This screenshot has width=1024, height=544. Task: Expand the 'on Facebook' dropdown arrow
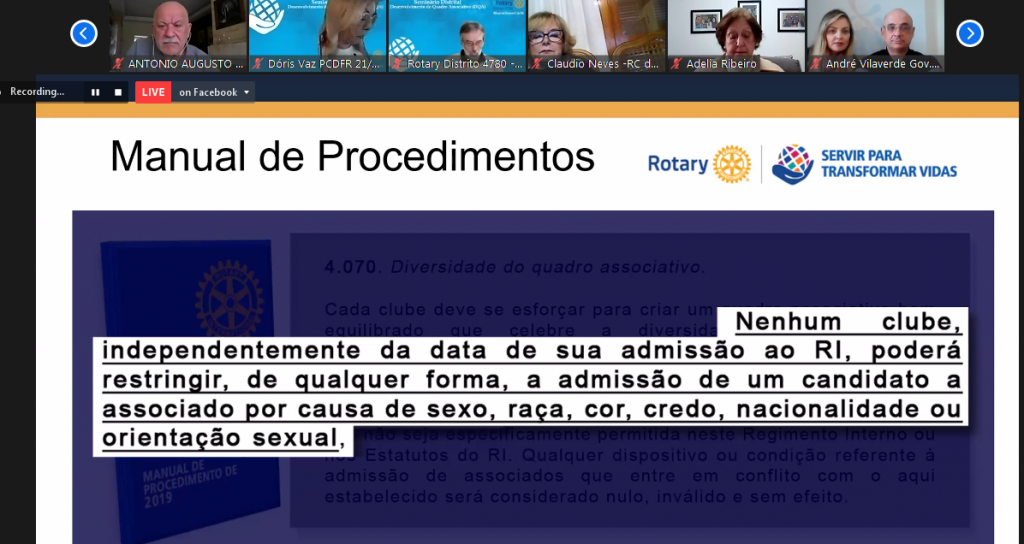[247, 92]
